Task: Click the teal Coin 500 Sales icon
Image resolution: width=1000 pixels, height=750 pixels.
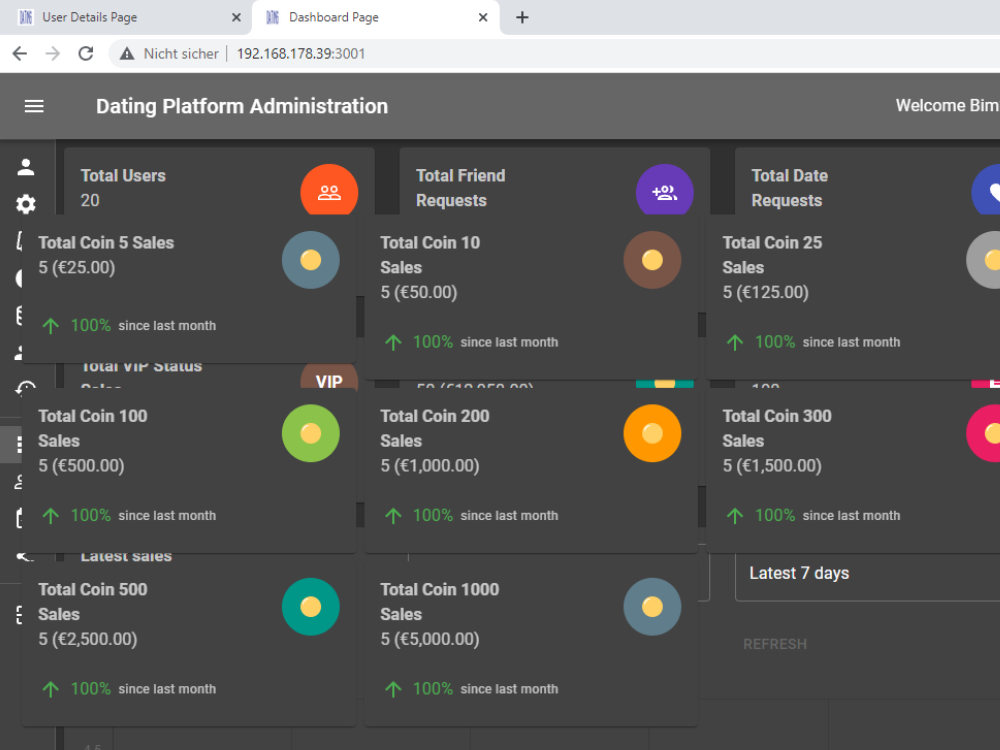Action: point(311,607)
